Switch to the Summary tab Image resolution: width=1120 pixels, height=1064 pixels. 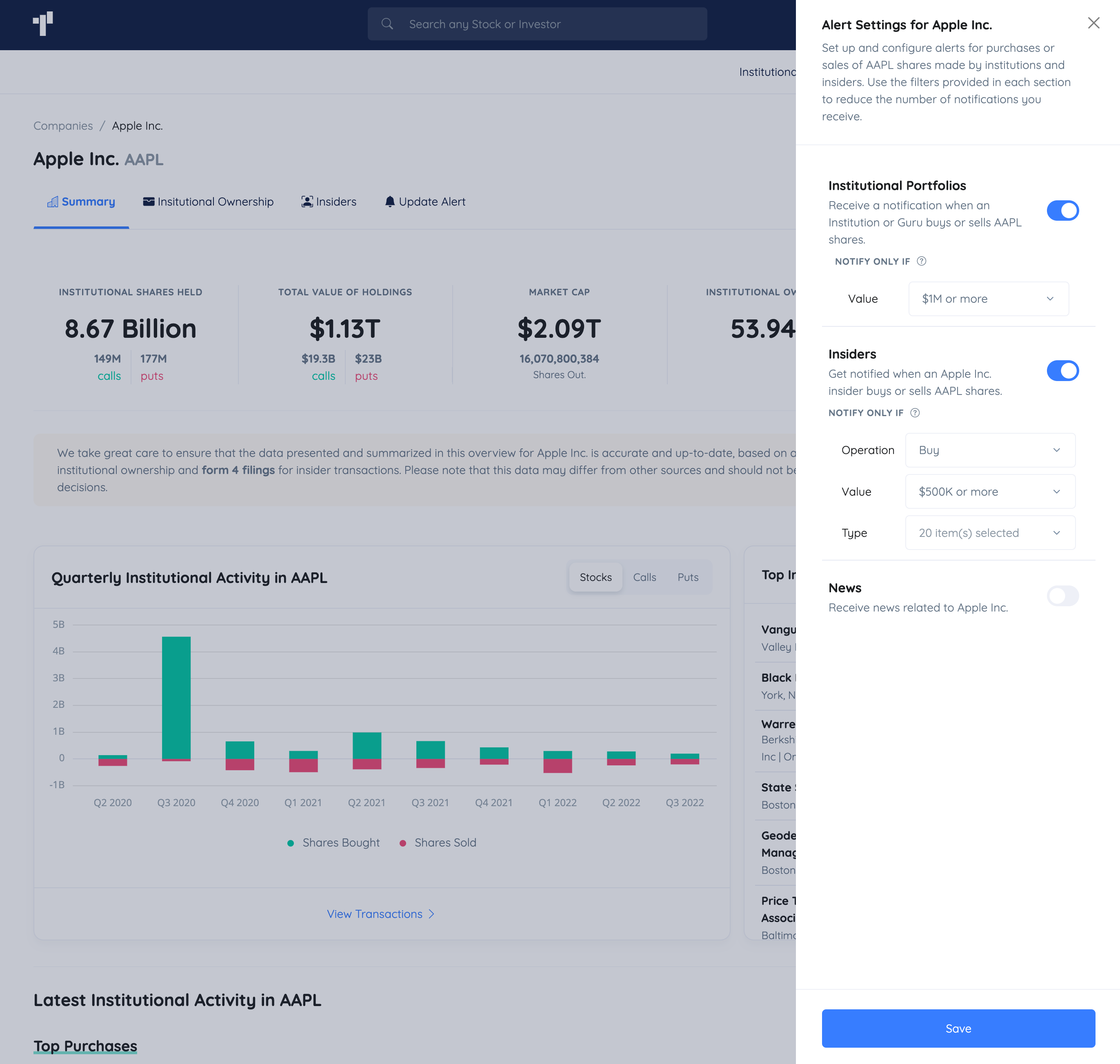(x=81, y=202)
